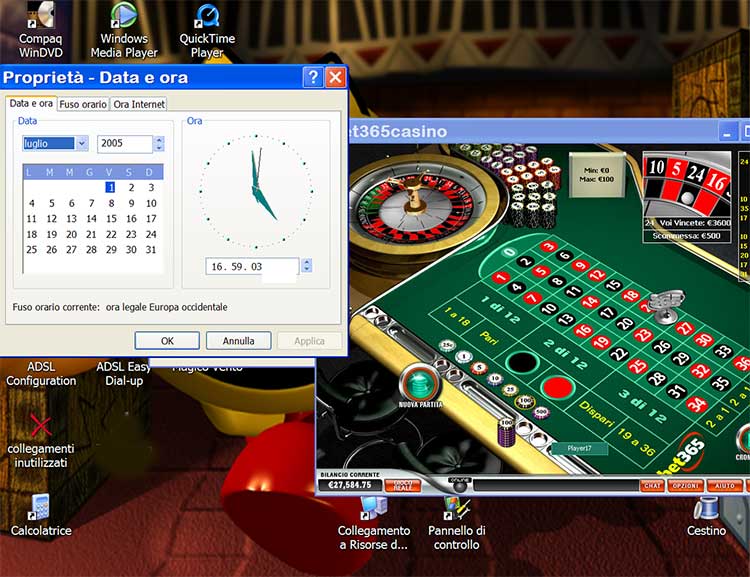Select the 25c casino chip
The width and height of the screenshot is (750, 577).
[x=447, y=345]
